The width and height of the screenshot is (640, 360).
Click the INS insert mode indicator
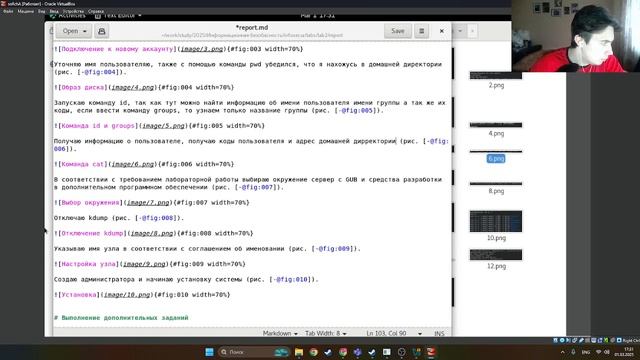pyautogui.click(x=439, y=333)
